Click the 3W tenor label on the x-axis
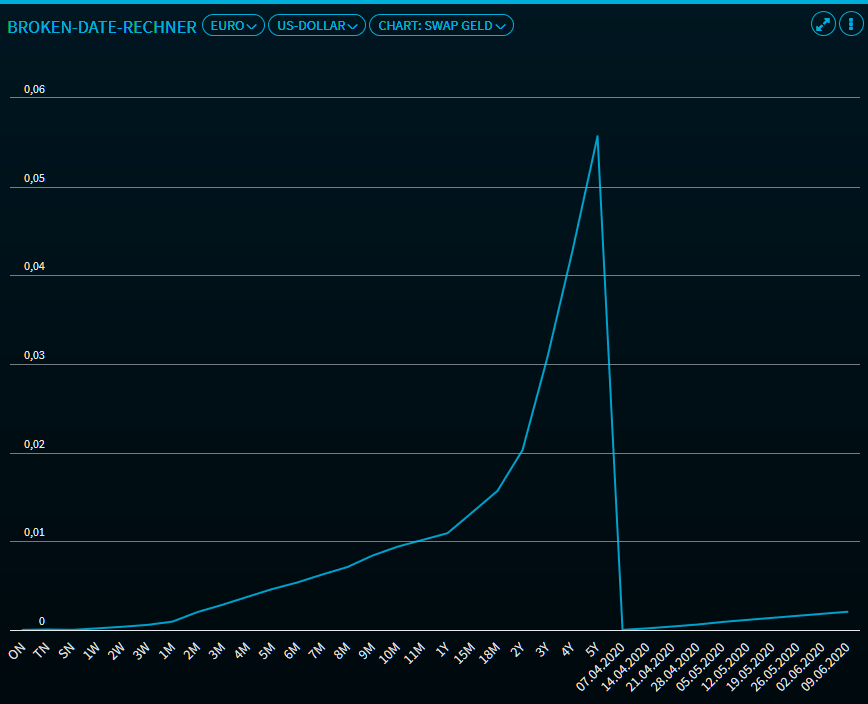This screenshot has height=704, width=868. tap(142, 651)
